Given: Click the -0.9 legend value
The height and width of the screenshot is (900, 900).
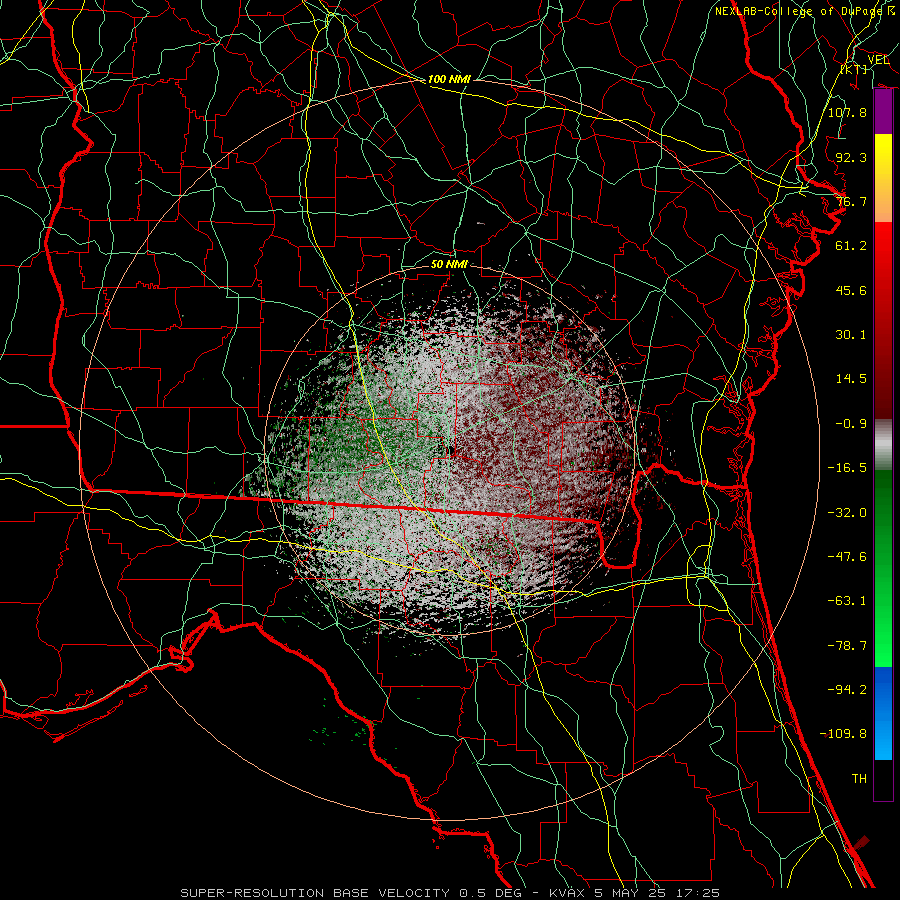Looking at the screenshot, I should pos(851,424).
